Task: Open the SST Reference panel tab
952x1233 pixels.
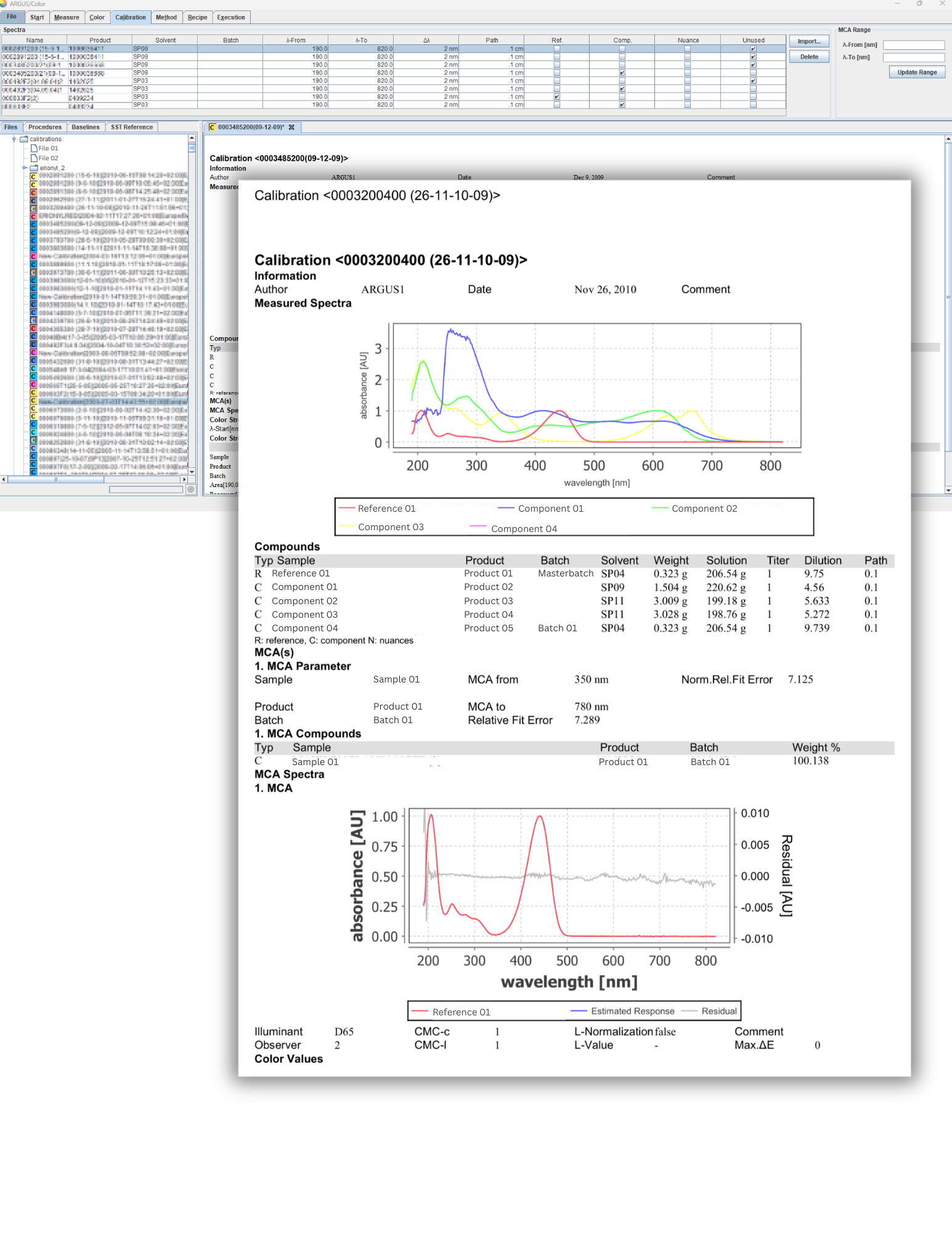Action: pyautogui.click(x=132, y=127)
